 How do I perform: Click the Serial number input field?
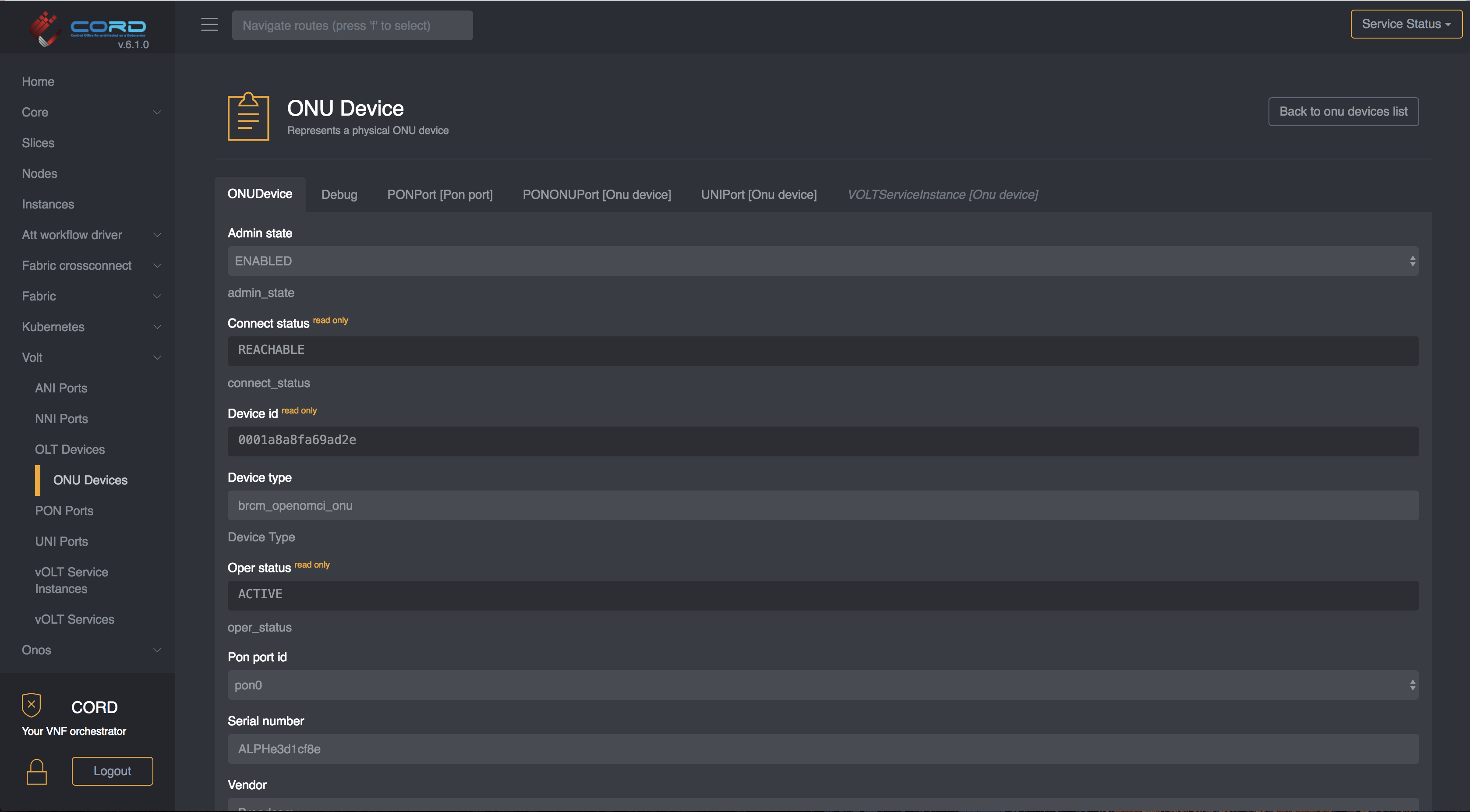[823, 748]
